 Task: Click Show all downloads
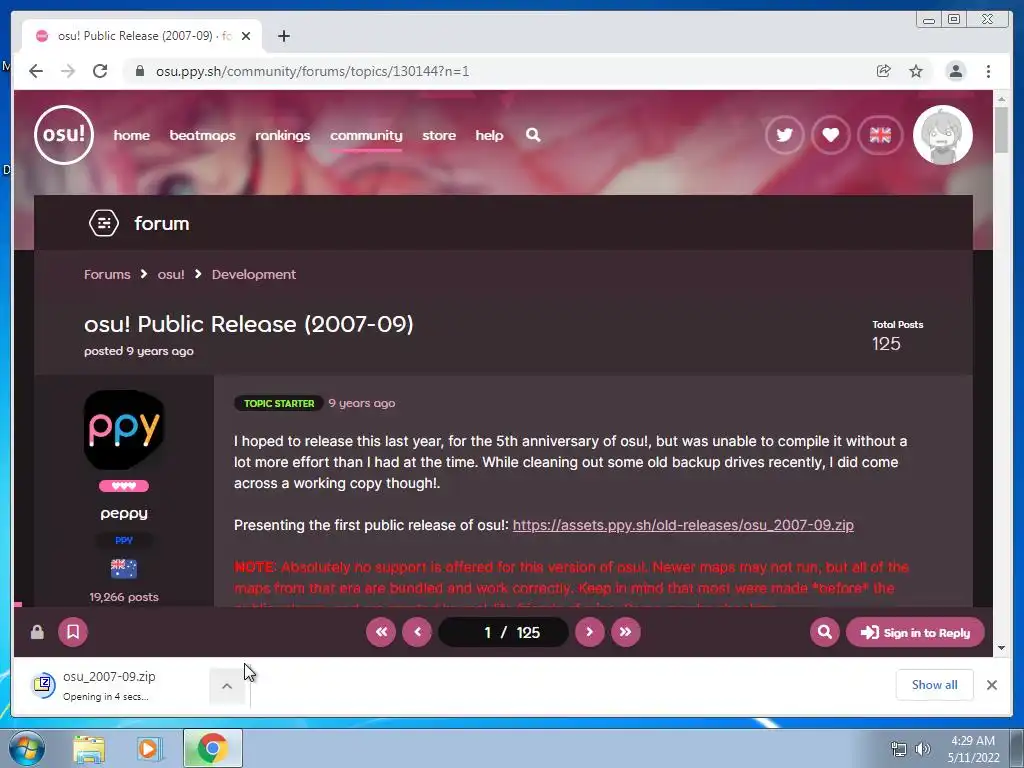tap(935, 685)
